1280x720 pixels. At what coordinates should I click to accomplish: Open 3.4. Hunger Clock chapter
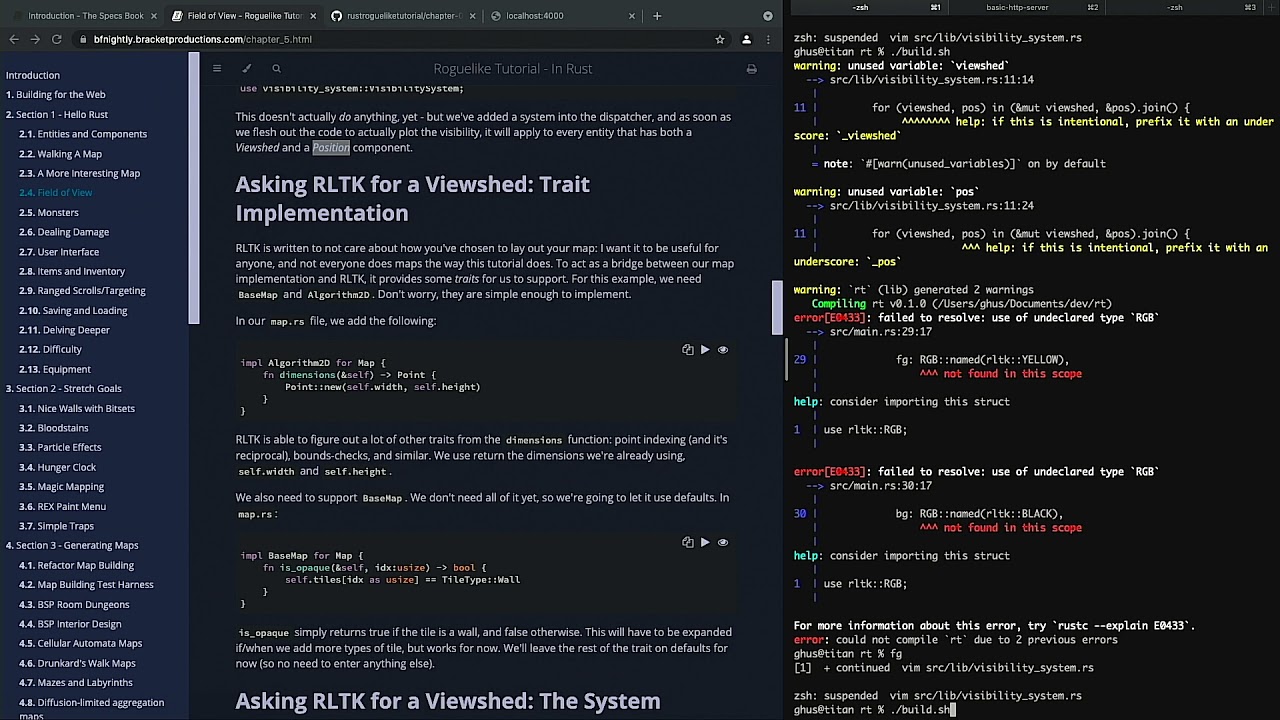coord(57,467)
